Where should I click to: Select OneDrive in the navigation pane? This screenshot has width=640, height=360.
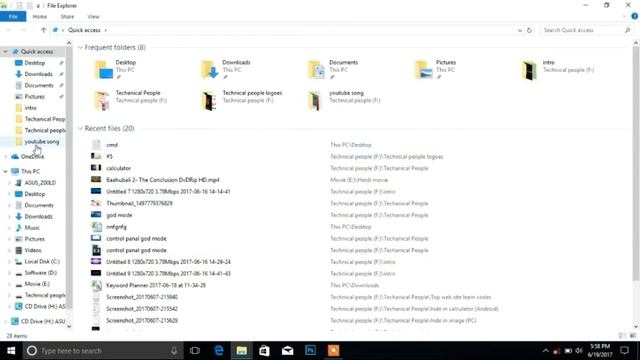pyautogui.click(x=32, y=157)
